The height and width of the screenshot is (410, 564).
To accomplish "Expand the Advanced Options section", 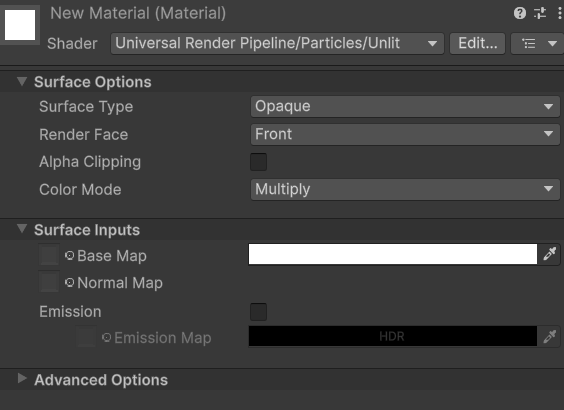I will click(x=22, y=378).
